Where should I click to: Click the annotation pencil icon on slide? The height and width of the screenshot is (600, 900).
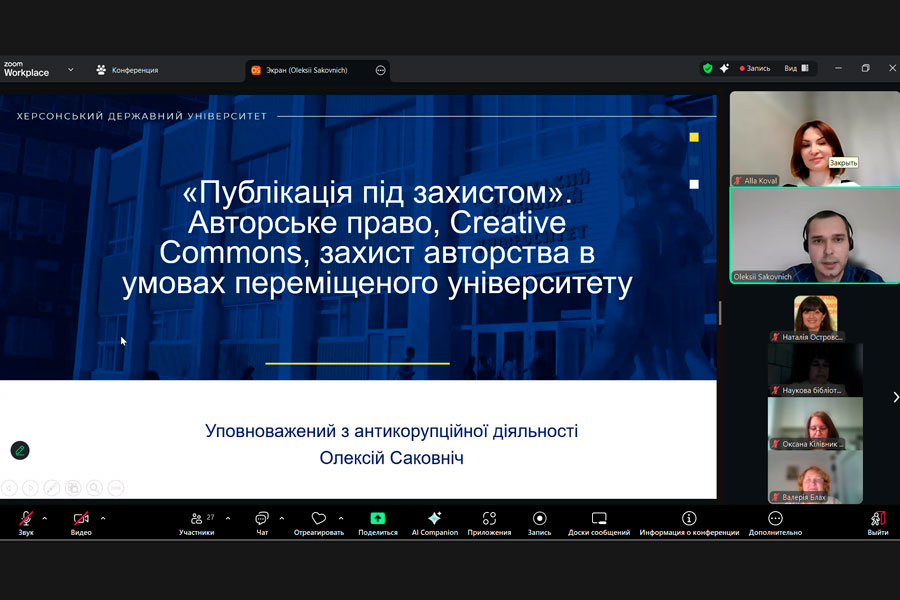tap(20, 451)
